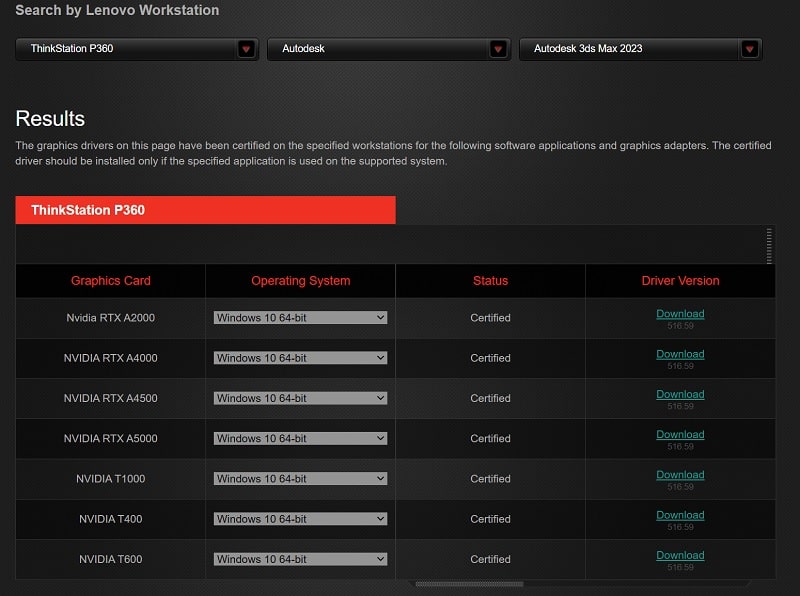Click Certified status in NVIDIA T600 row

[x=490, y=559]
